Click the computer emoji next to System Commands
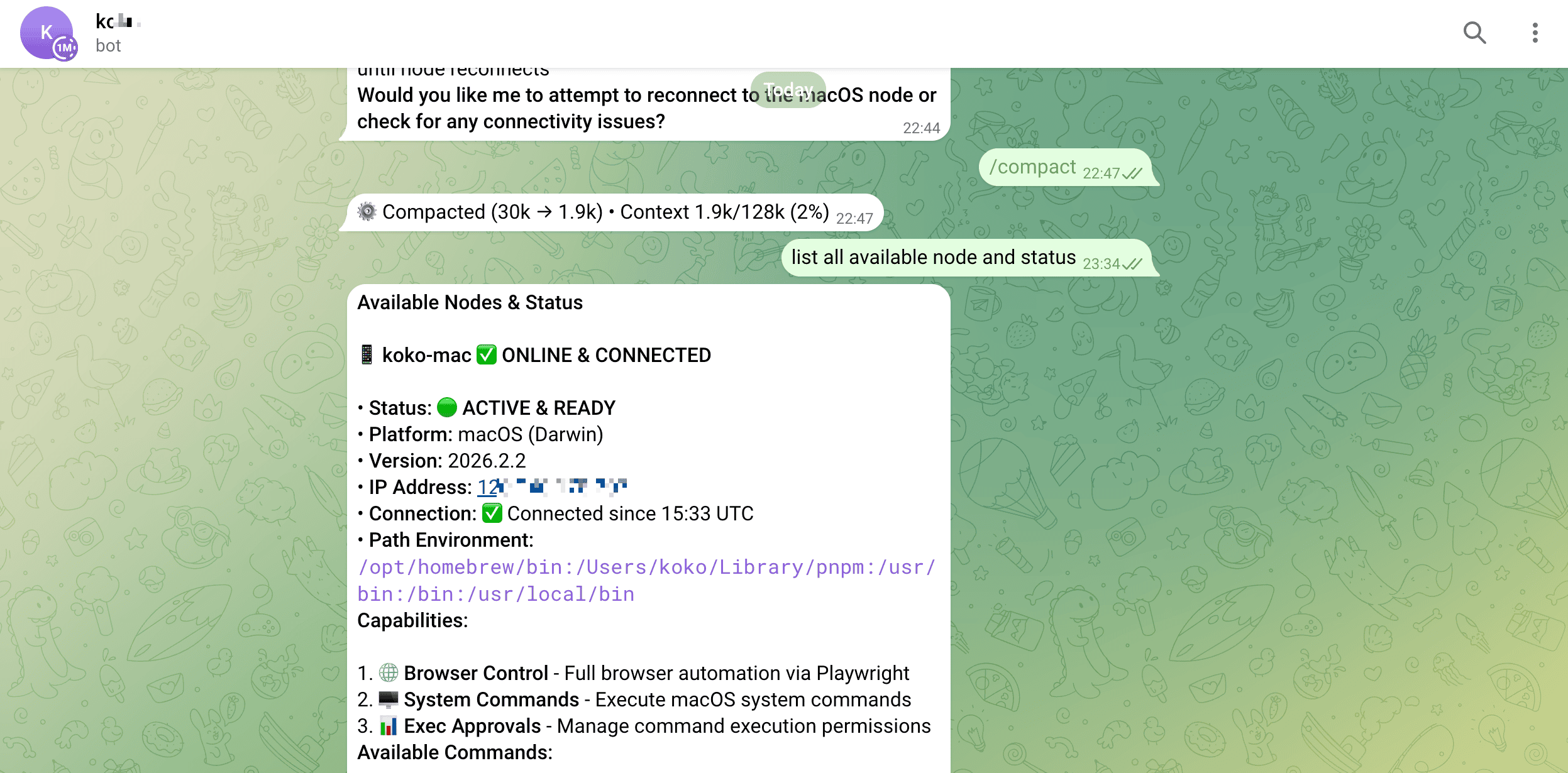Image resolution: width=1568 pixels, height=773 pixels. click(x=389, y=699)
